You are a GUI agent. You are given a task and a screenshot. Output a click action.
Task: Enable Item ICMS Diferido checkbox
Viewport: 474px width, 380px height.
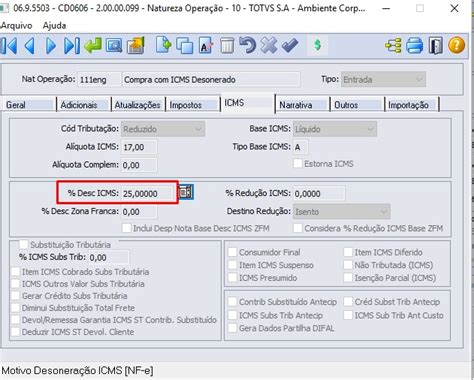(x=348, y=252)
